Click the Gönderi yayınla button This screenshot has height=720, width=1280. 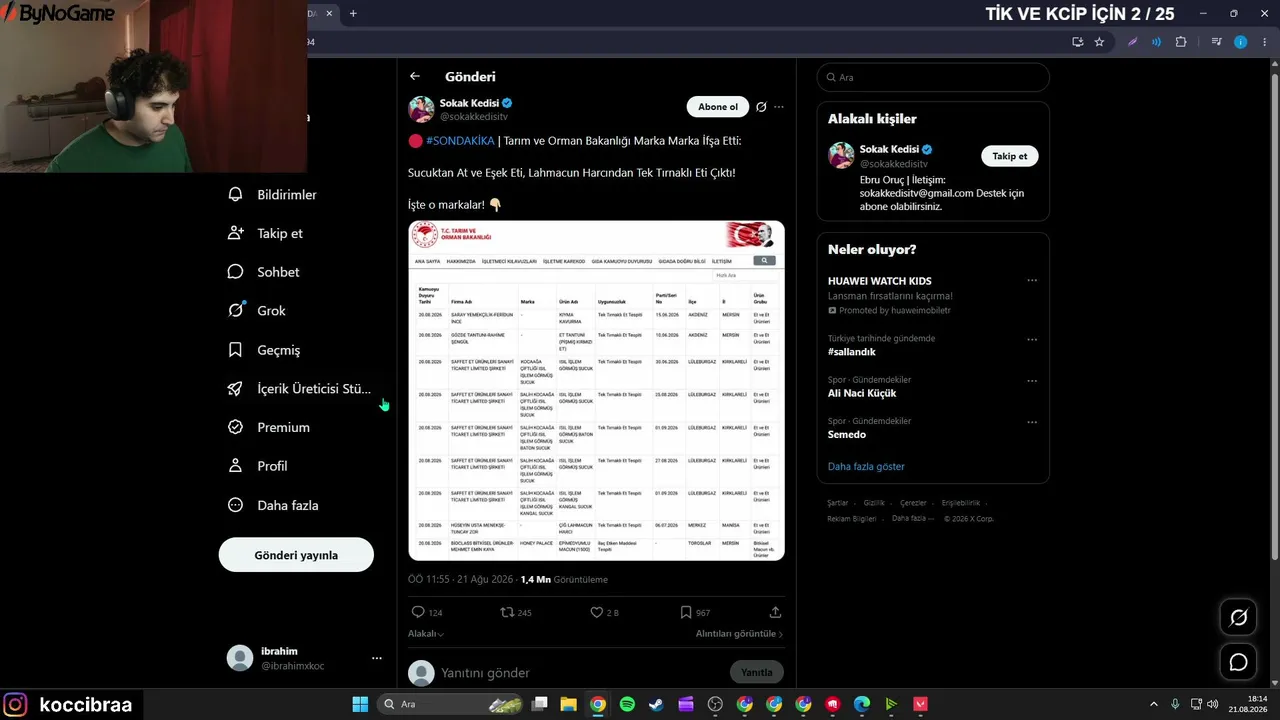pos(296,555)
